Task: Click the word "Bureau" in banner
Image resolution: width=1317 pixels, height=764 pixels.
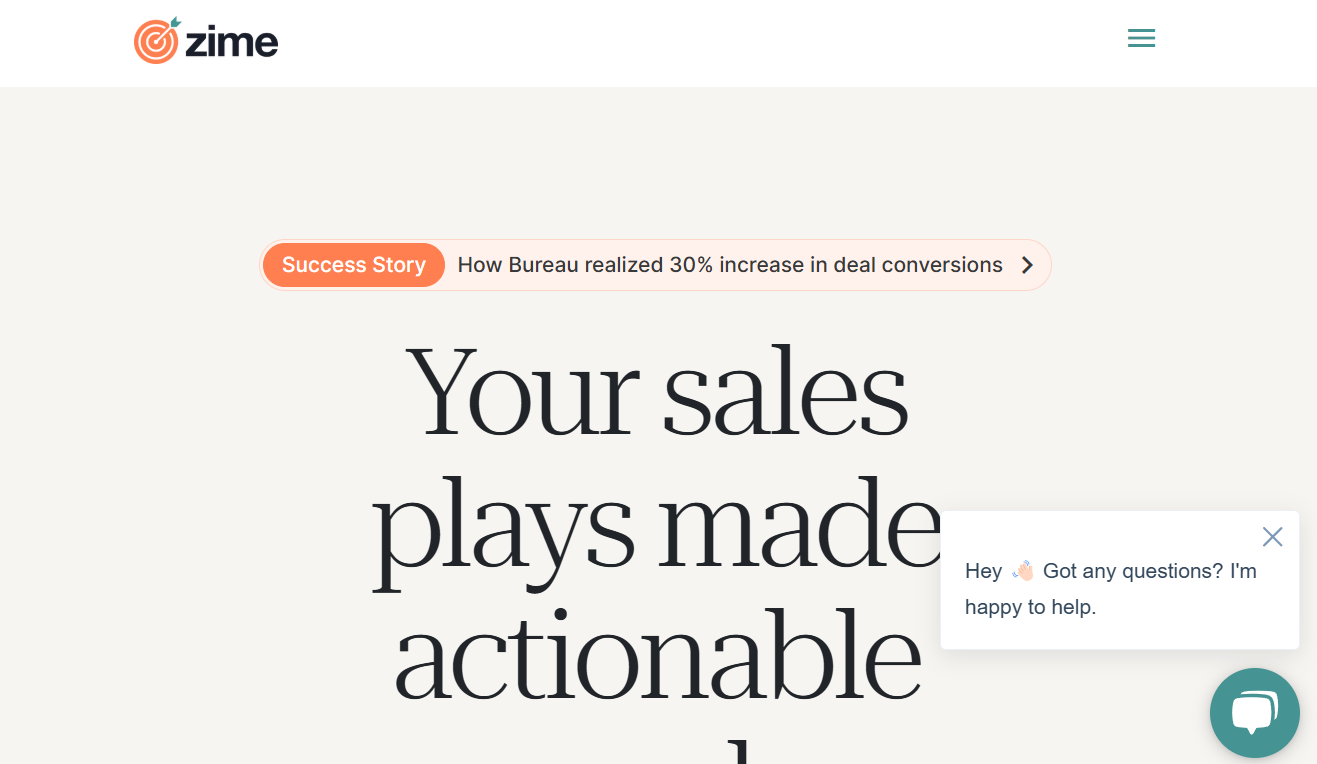Action: [543, 265]
